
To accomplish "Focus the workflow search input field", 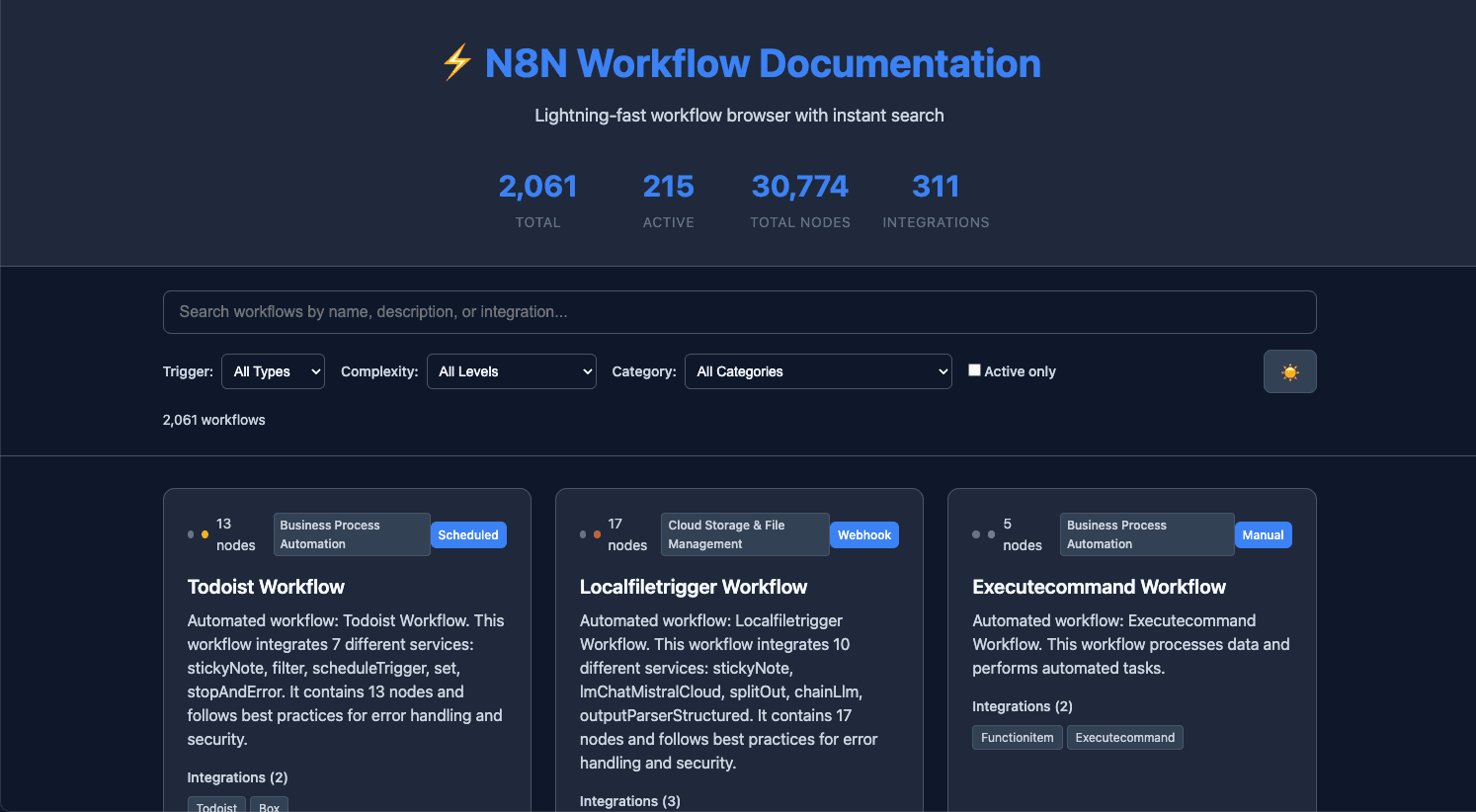I will click(x=739, y=312).
